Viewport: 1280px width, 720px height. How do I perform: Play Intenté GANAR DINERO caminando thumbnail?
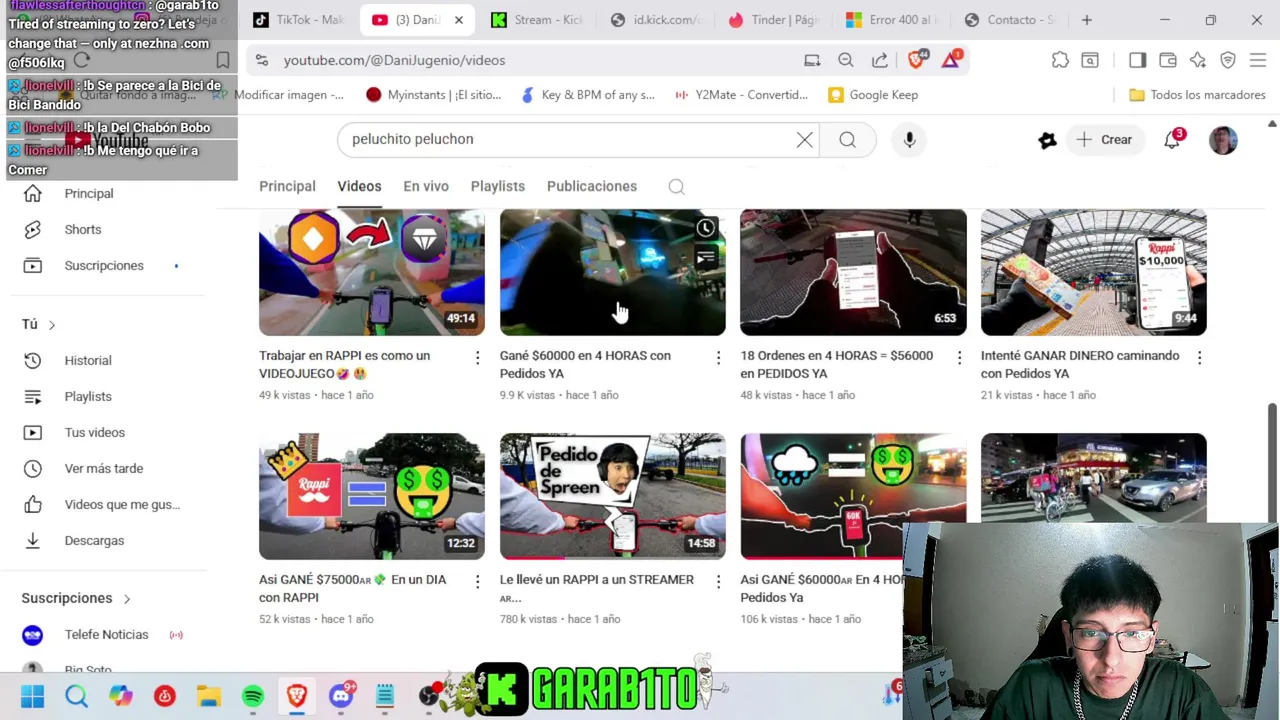(1094, 272)
